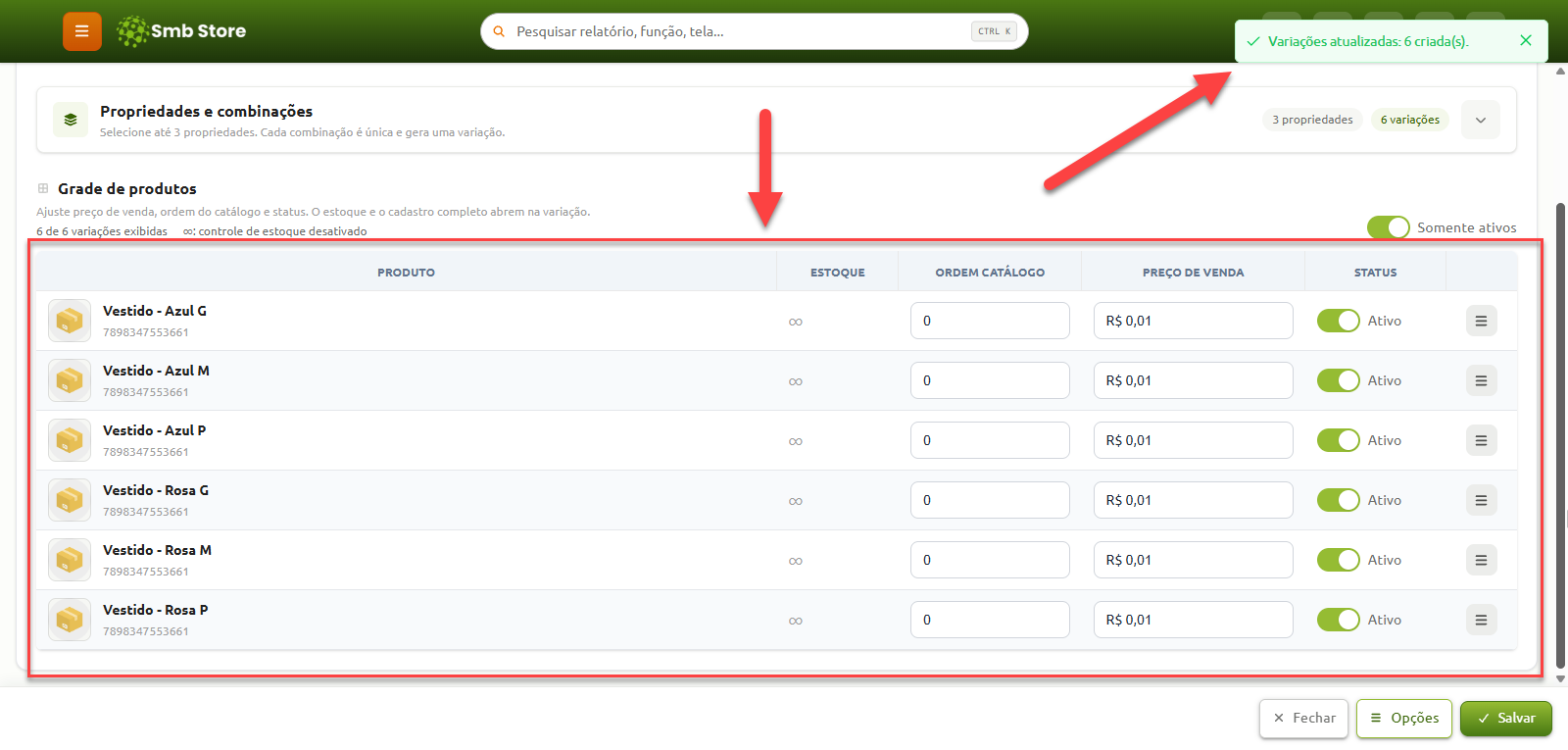Click product image of Vestido - Azul P
This screenshot has width=1568, height=750.
pos(70,440)
